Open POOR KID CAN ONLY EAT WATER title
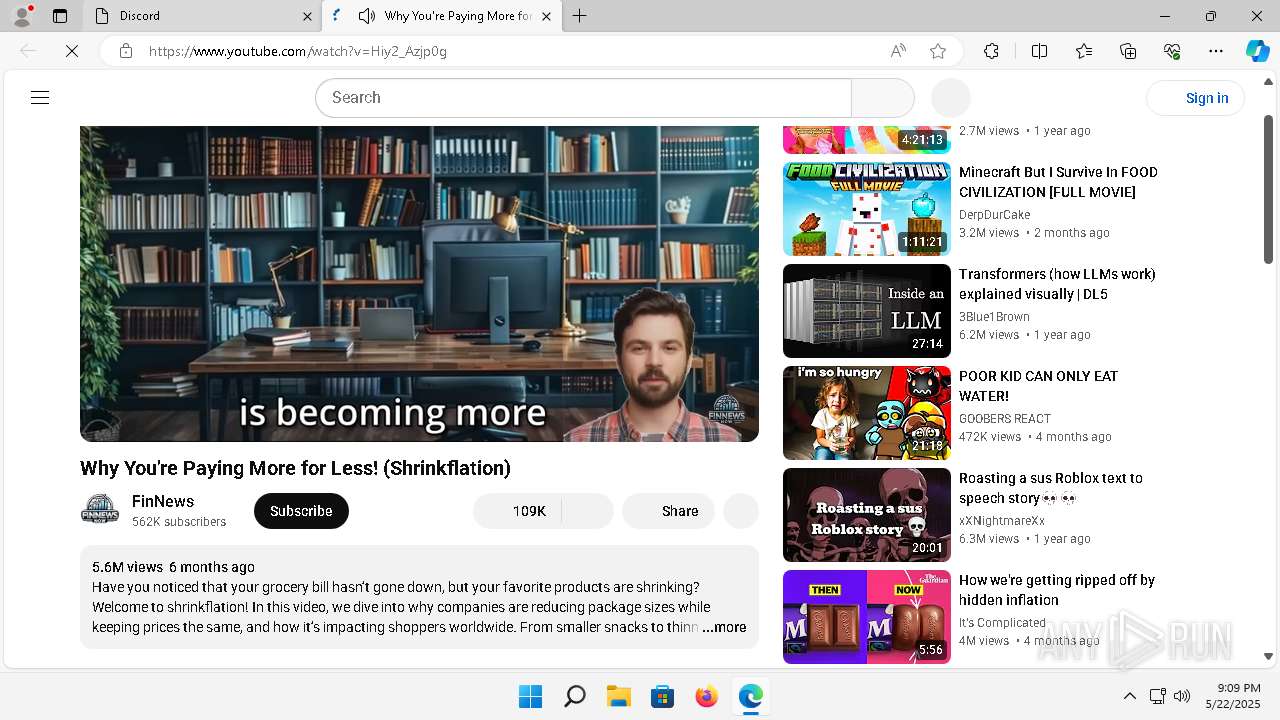This screenshot has height=720, width=1280. (1038, 386)
